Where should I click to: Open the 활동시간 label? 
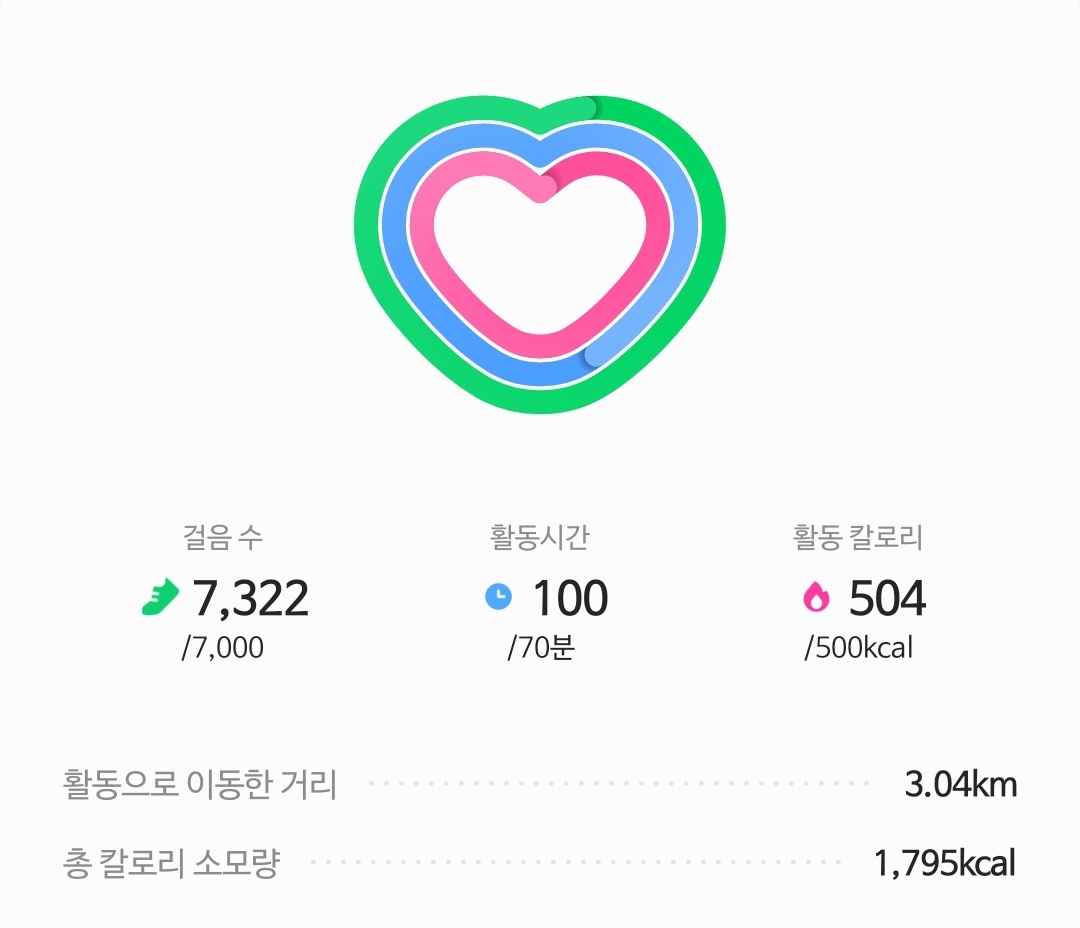(x=540, y=538)
